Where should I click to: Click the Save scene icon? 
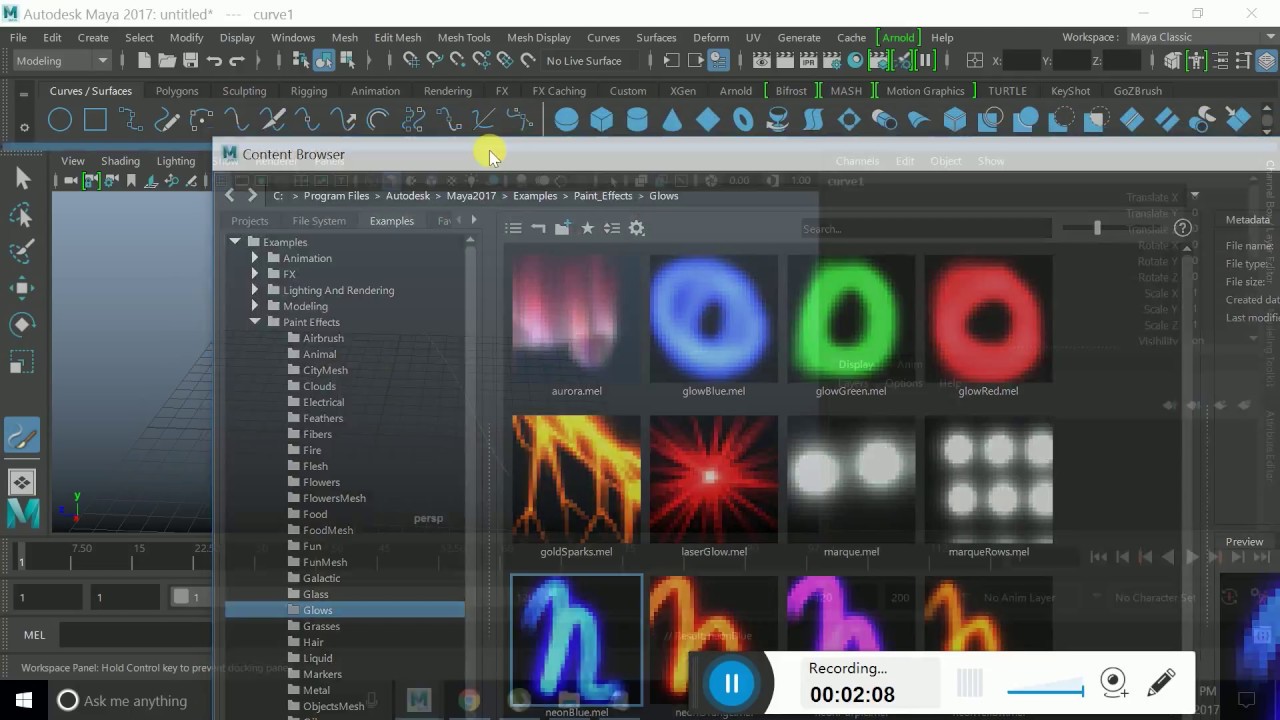[x=191, y=61]
